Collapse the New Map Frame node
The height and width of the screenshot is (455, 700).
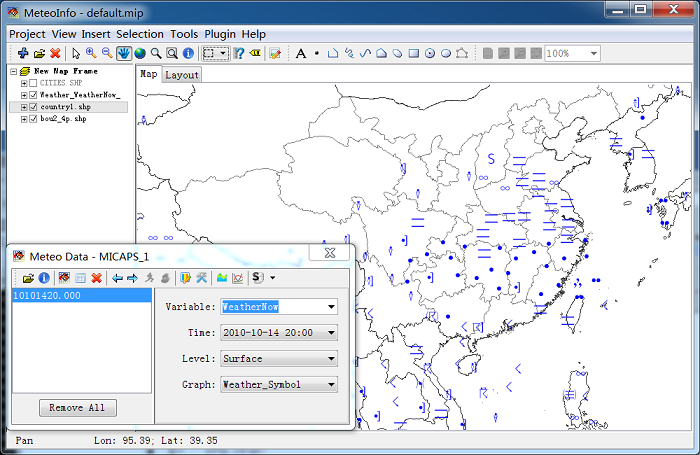14,71
